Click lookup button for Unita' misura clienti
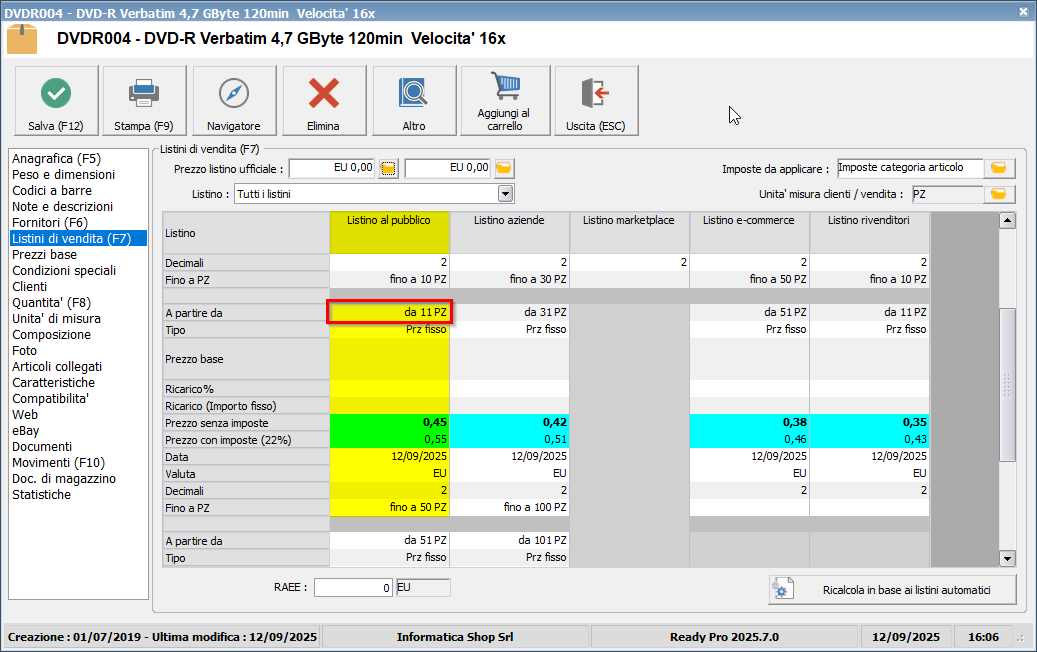The image size is (1037, 652). click(x=999, y=194)
